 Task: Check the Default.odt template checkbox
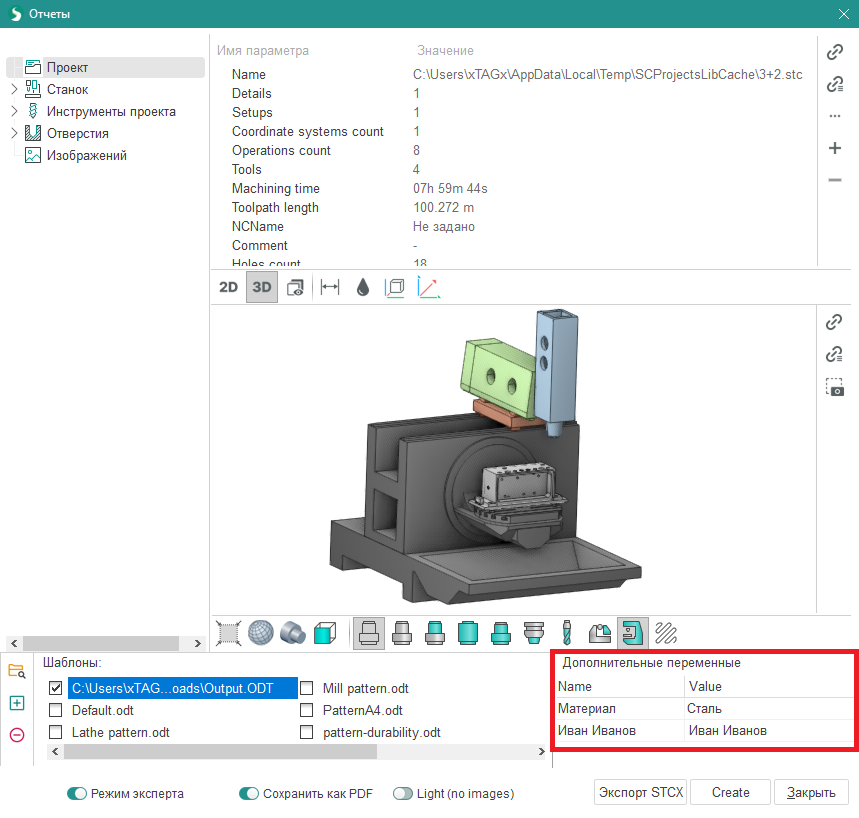click(56, 711)
